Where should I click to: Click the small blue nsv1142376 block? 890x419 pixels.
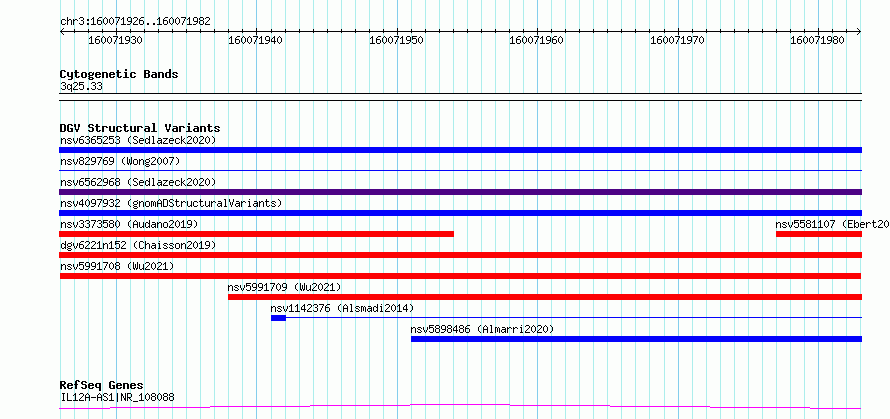point(278,318)
